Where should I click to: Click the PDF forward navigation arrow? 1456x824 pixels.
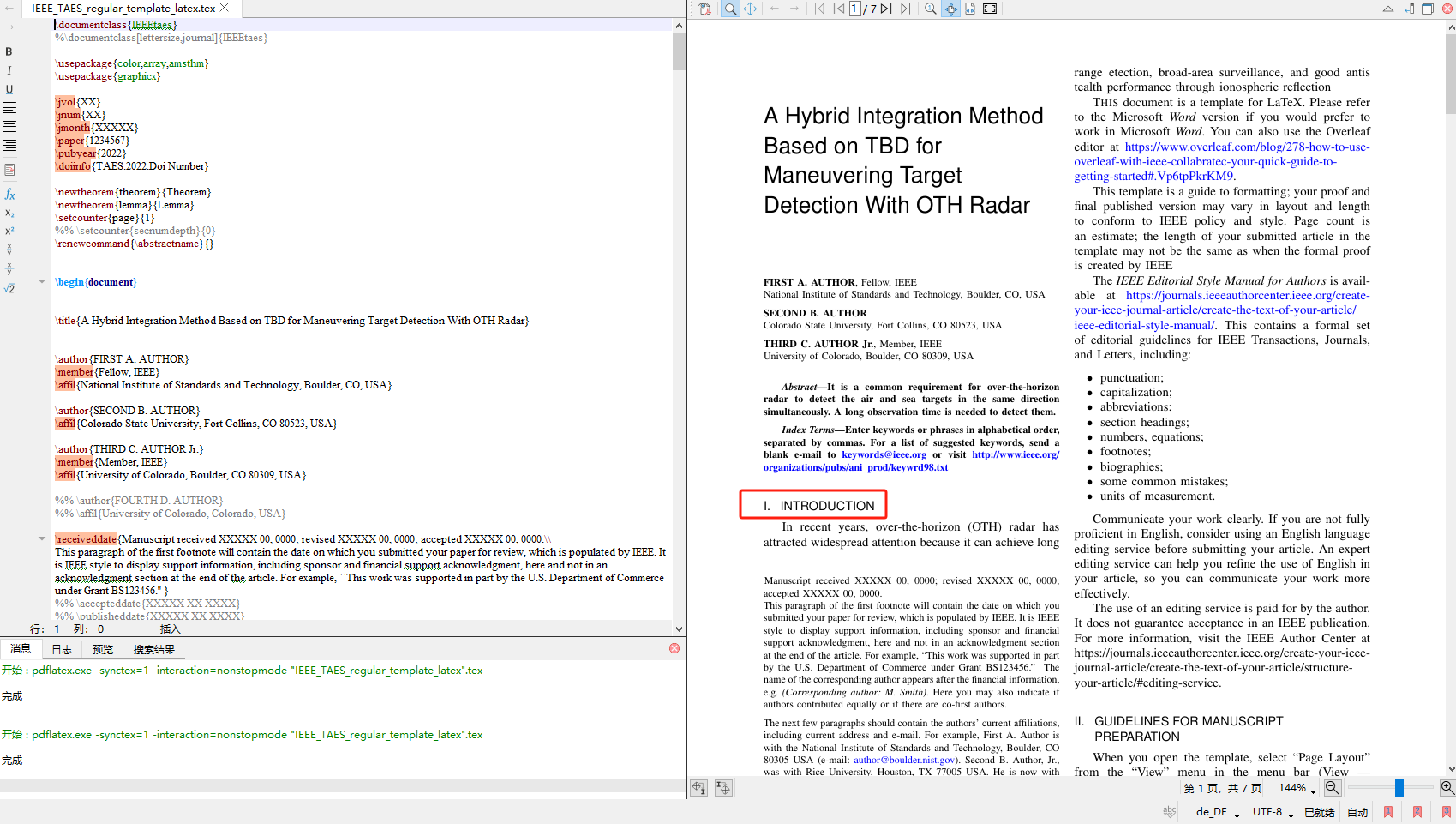[x=794, y=9]
